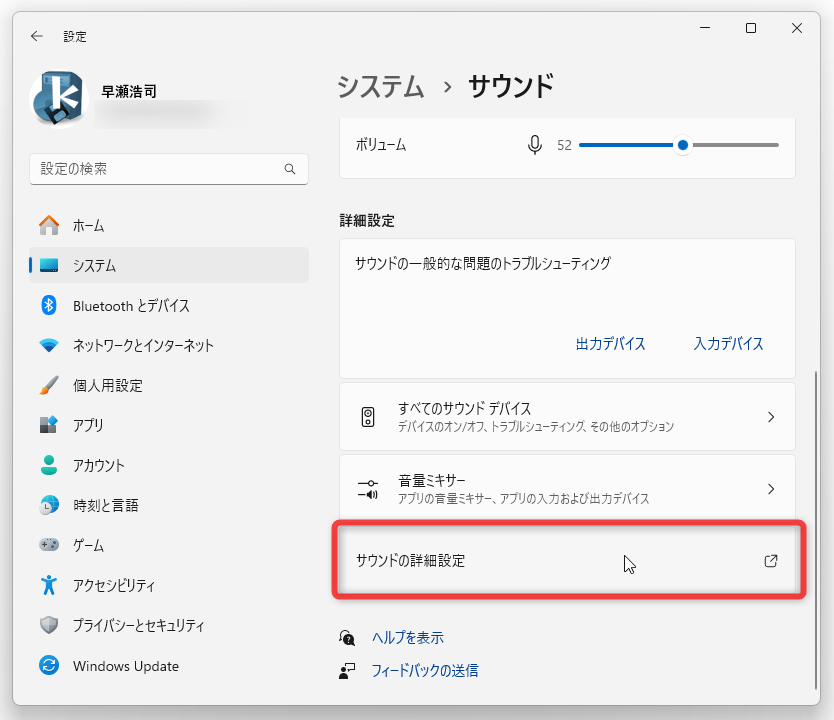Click the search magnifier icon

[290, 169]
